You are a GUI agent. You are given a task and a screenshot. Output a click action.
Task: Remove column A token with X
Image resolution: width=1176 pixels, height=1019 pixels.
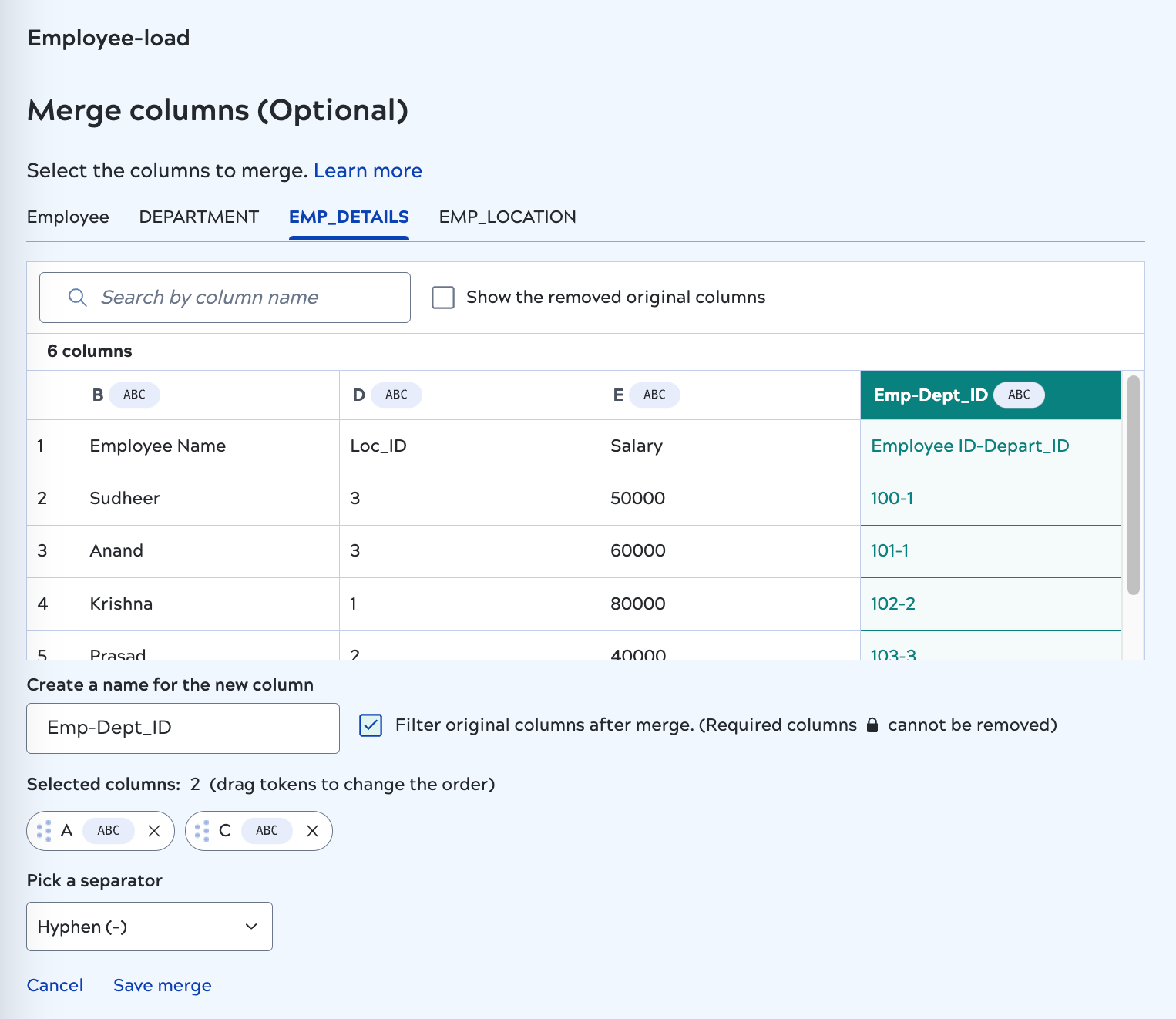[x=154, y=831]
